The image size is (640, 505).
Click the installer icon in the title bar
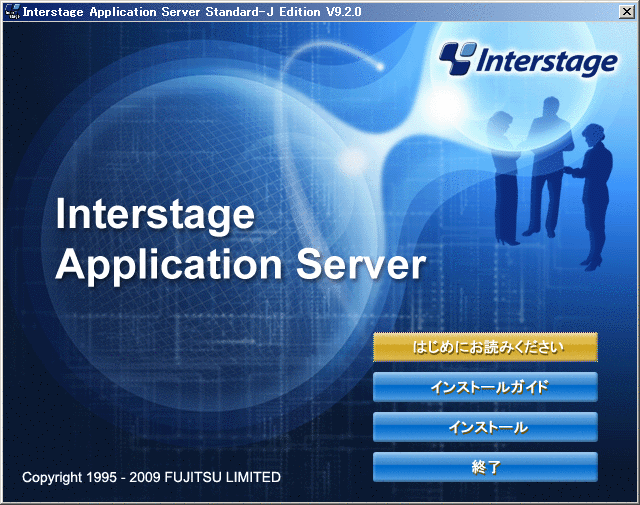tap(12, 11)
